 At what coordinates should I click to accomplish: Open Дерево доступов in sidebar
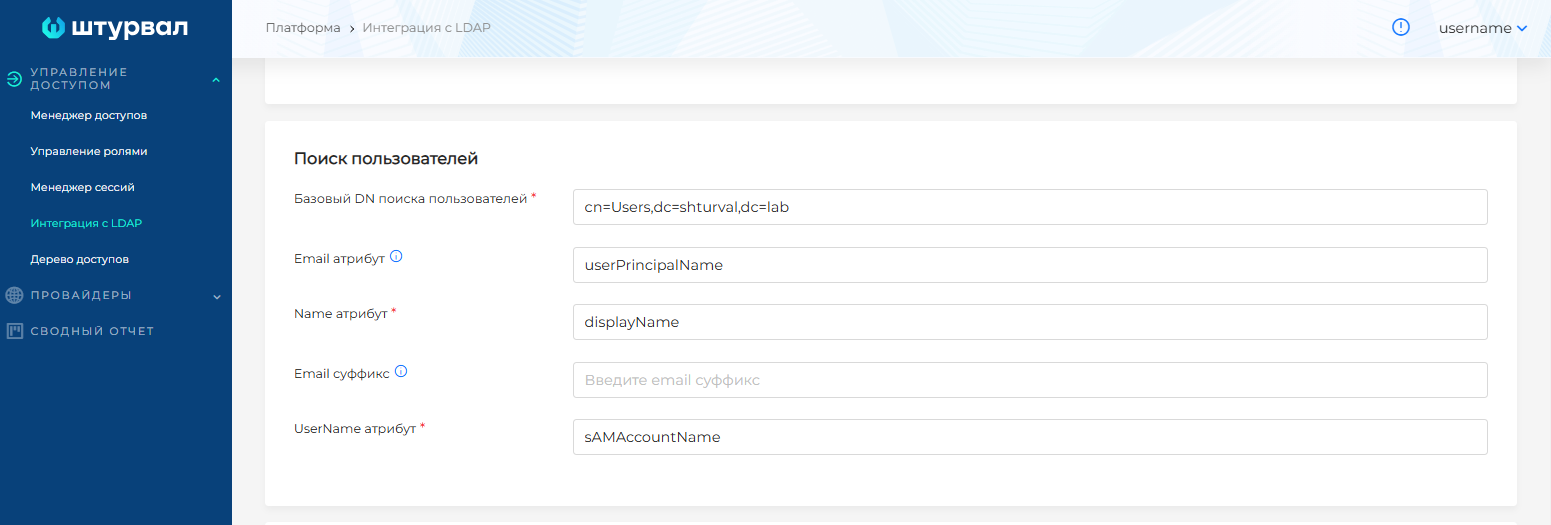80,259
